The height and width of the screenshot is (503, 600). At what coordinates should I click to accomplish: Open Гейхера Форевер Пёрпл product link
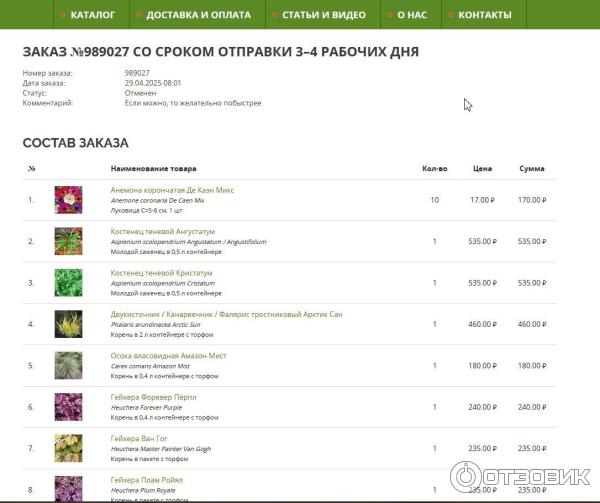tap(153, 397)
